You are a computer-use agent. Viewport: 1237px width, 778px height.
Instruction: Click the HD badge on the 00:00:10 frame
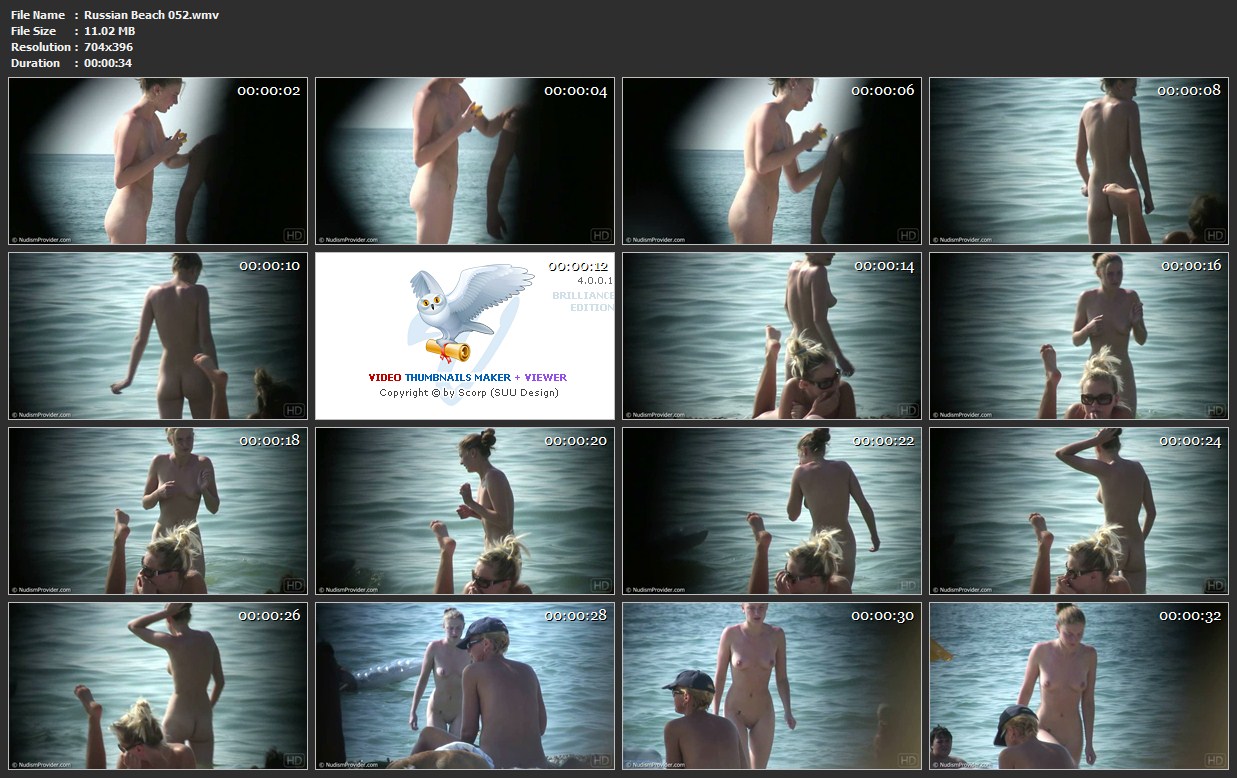[293, 410]
